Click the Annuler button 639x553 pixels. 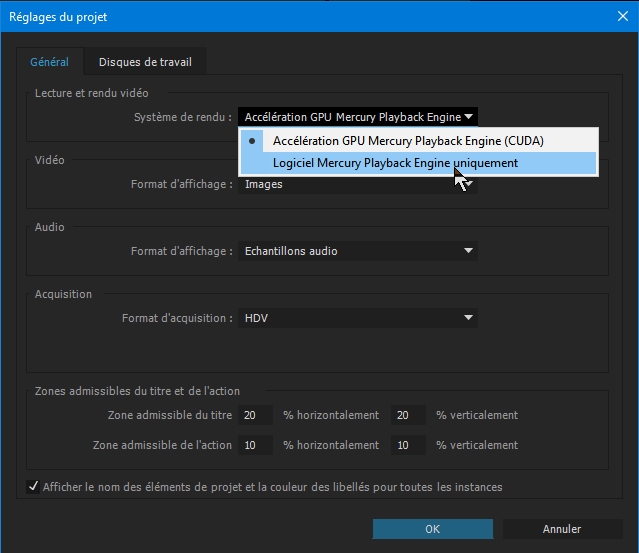[562, 529]
